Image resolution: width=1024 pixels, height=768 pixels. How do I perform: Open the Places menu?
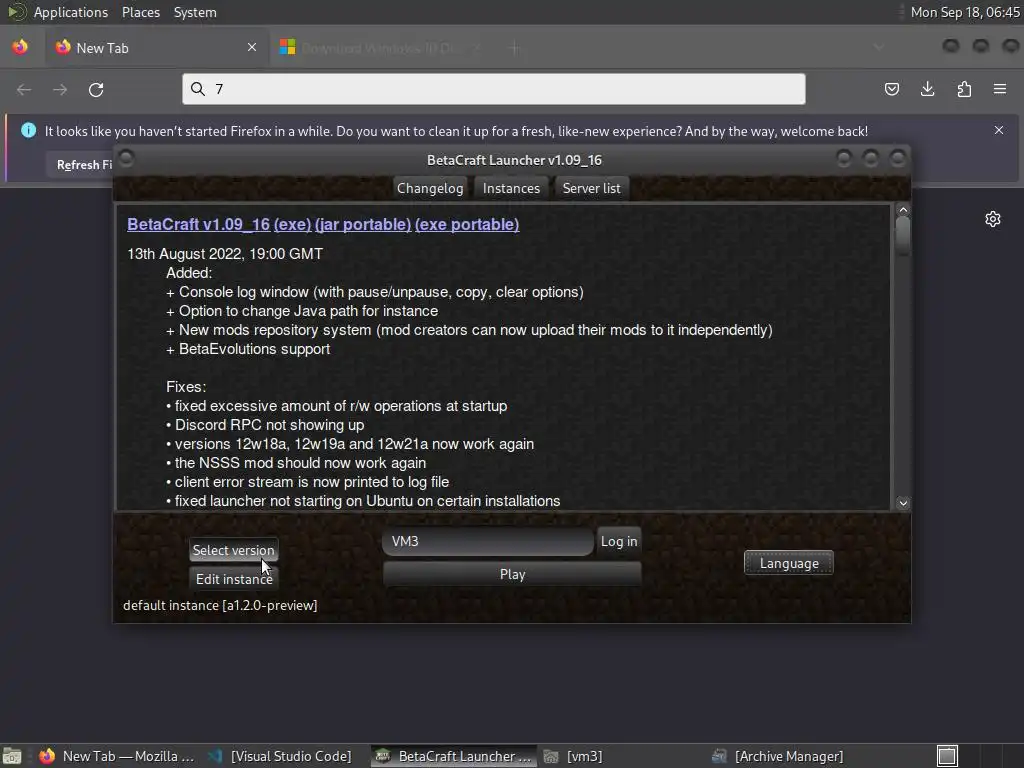pos(140,12)
